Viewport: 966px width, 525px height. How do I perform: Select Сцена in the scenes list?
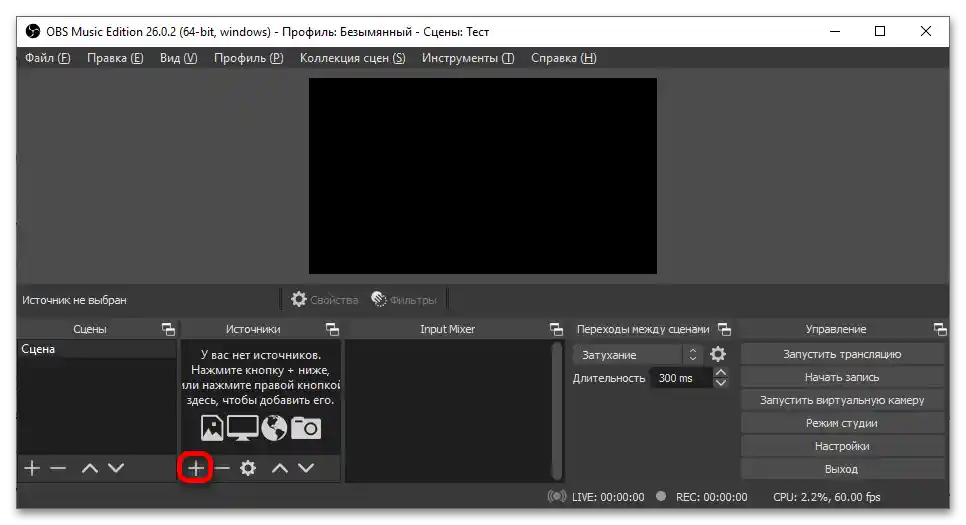pyautogui.click(x=97, y=349)
